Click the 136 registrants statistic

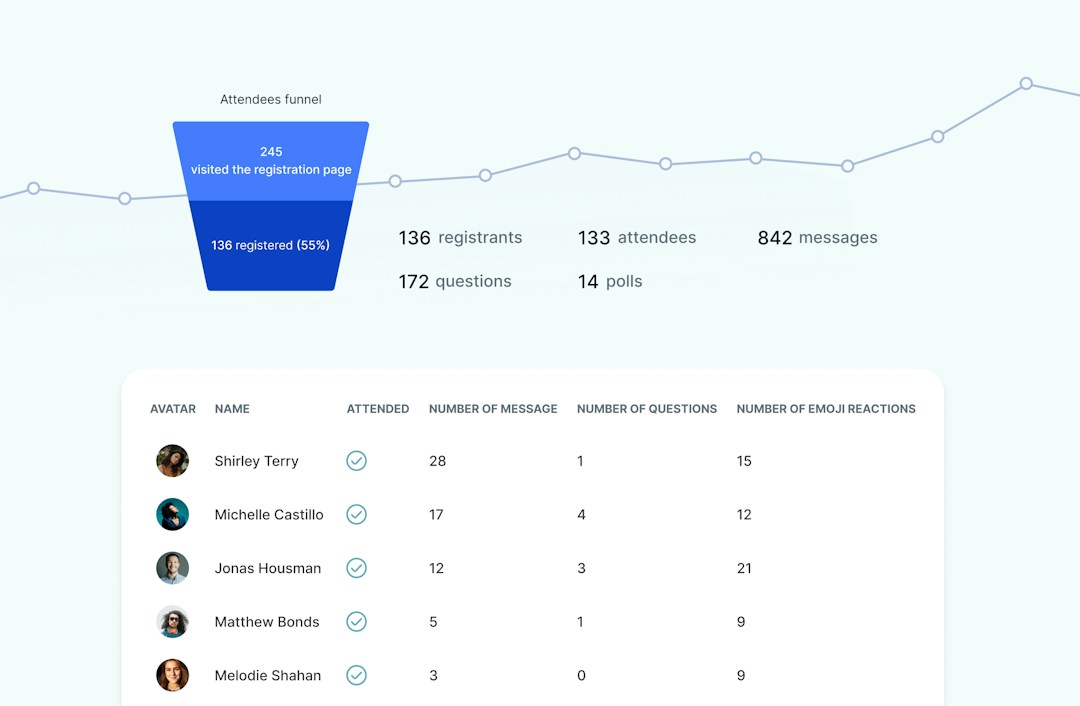tap(460, 238)
